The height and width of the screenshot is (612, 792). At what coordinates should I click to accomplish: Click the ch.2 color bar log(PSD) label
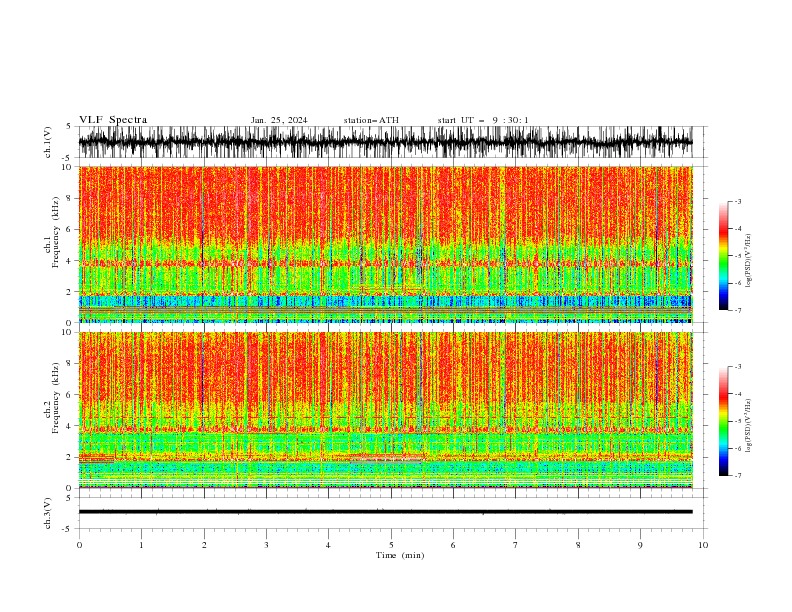tap(748, 426)
